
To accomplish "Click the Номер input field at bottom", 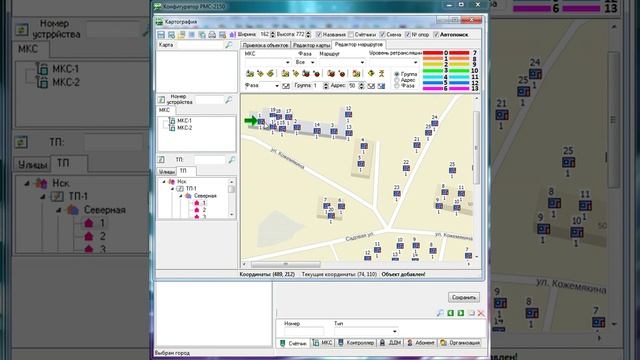I will (x=304, y=331).
